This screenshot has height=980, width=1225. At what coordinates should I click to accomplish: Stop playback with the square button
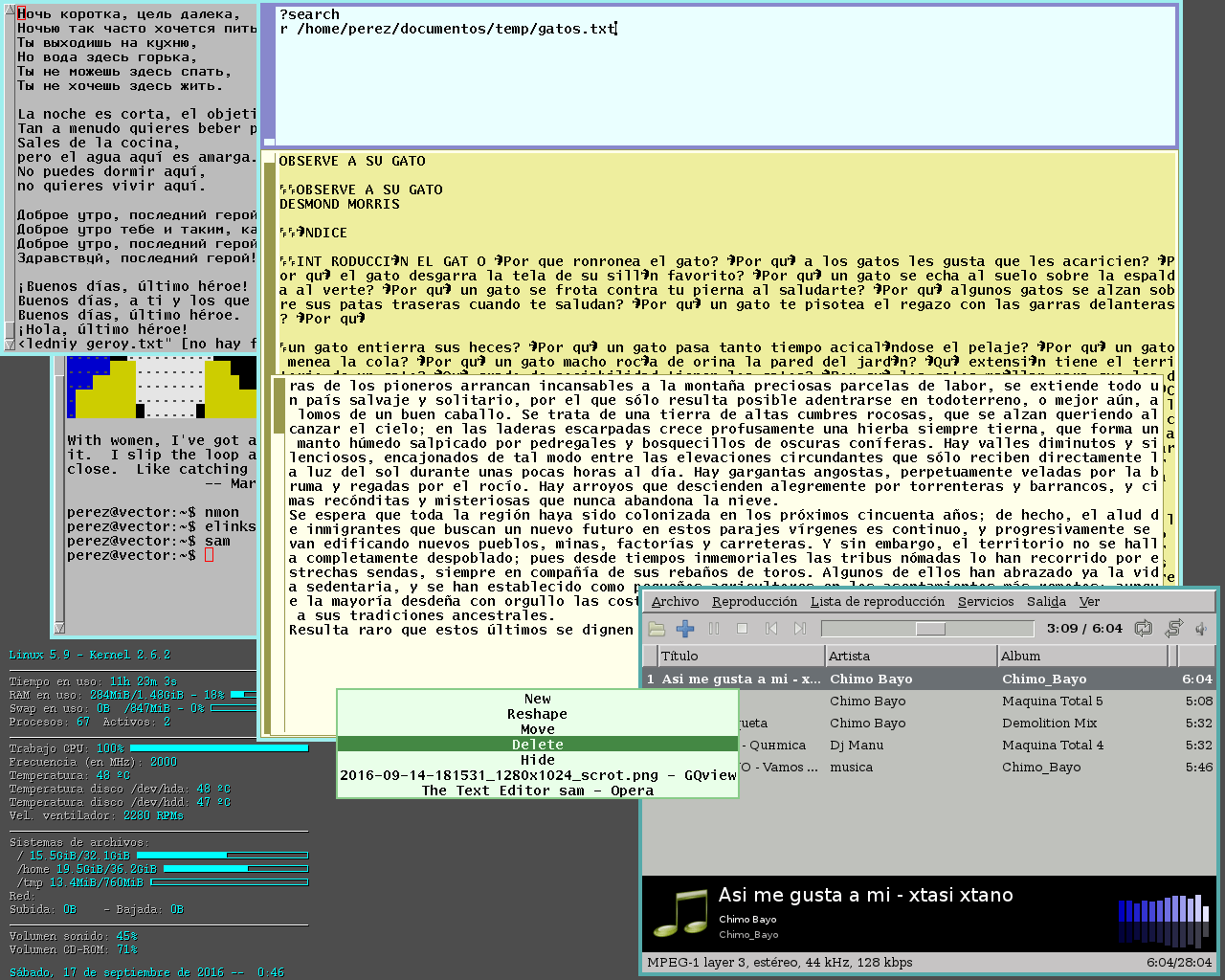(742, 629)
